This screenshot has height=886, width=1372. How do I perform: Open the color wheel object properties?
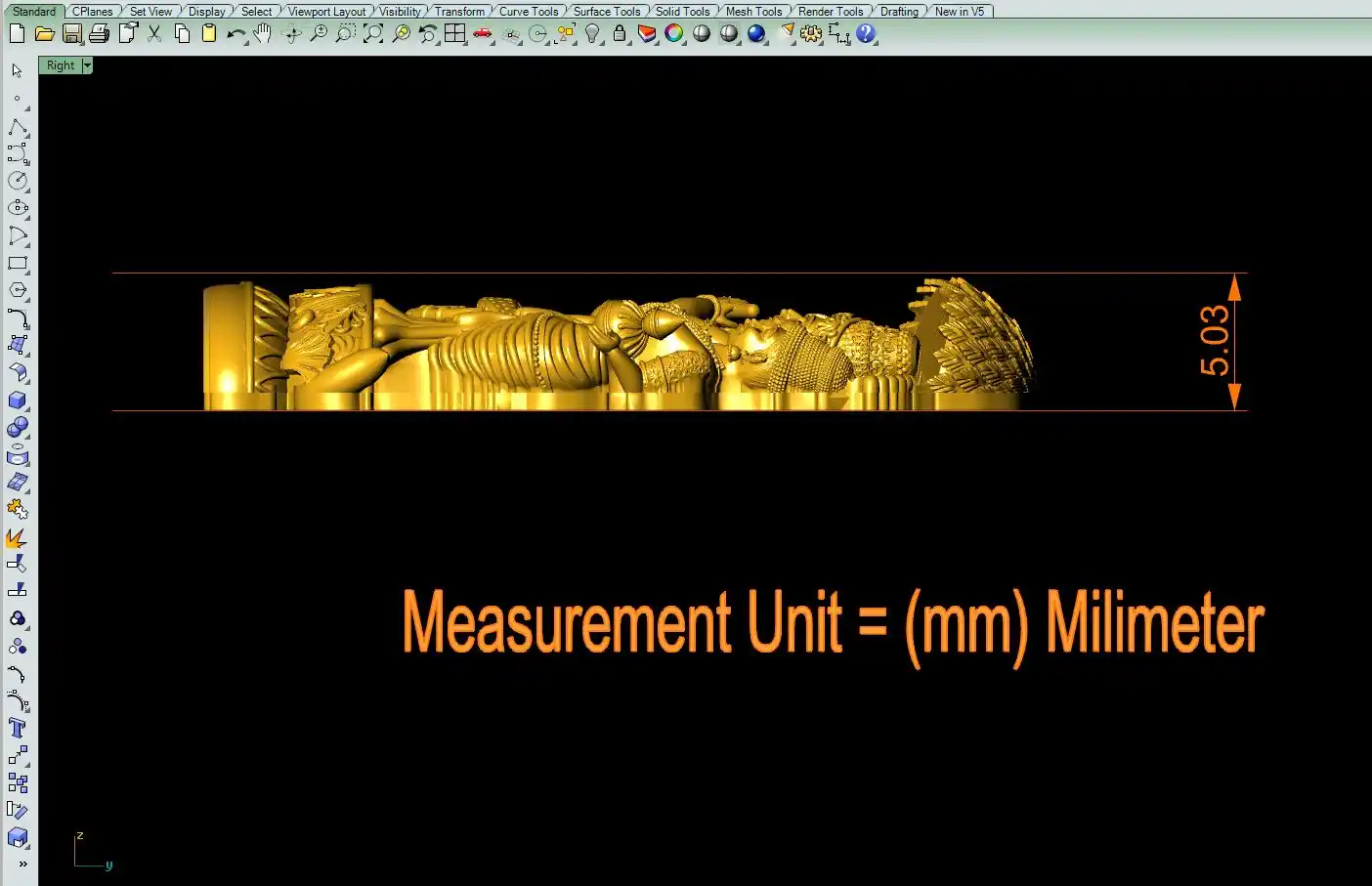[674, 33]
